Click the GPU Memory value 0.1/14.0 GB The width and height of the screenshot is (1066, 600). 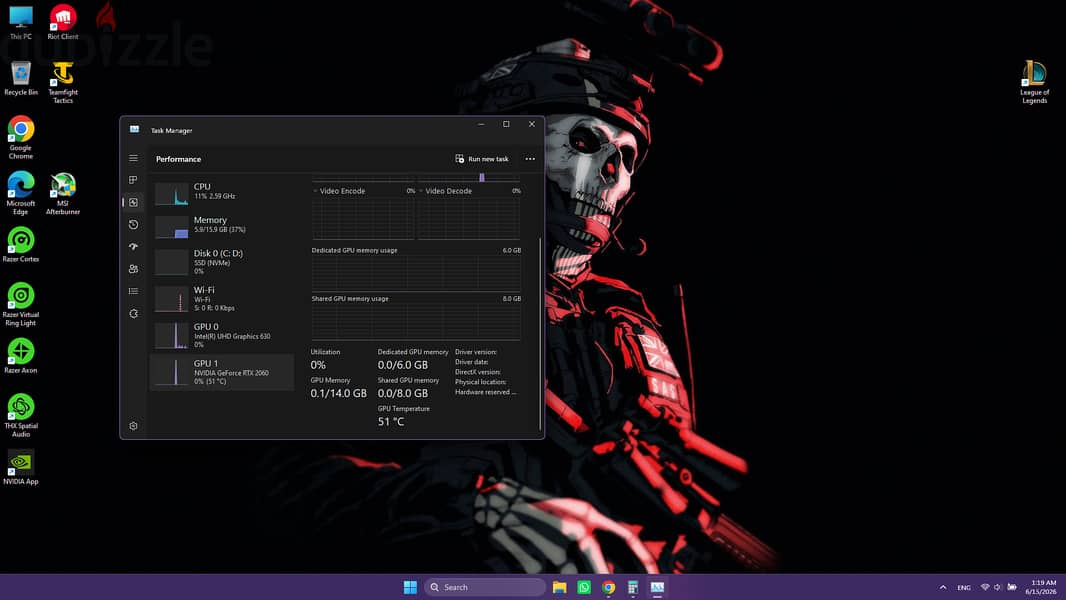click(x=339, y=393)
